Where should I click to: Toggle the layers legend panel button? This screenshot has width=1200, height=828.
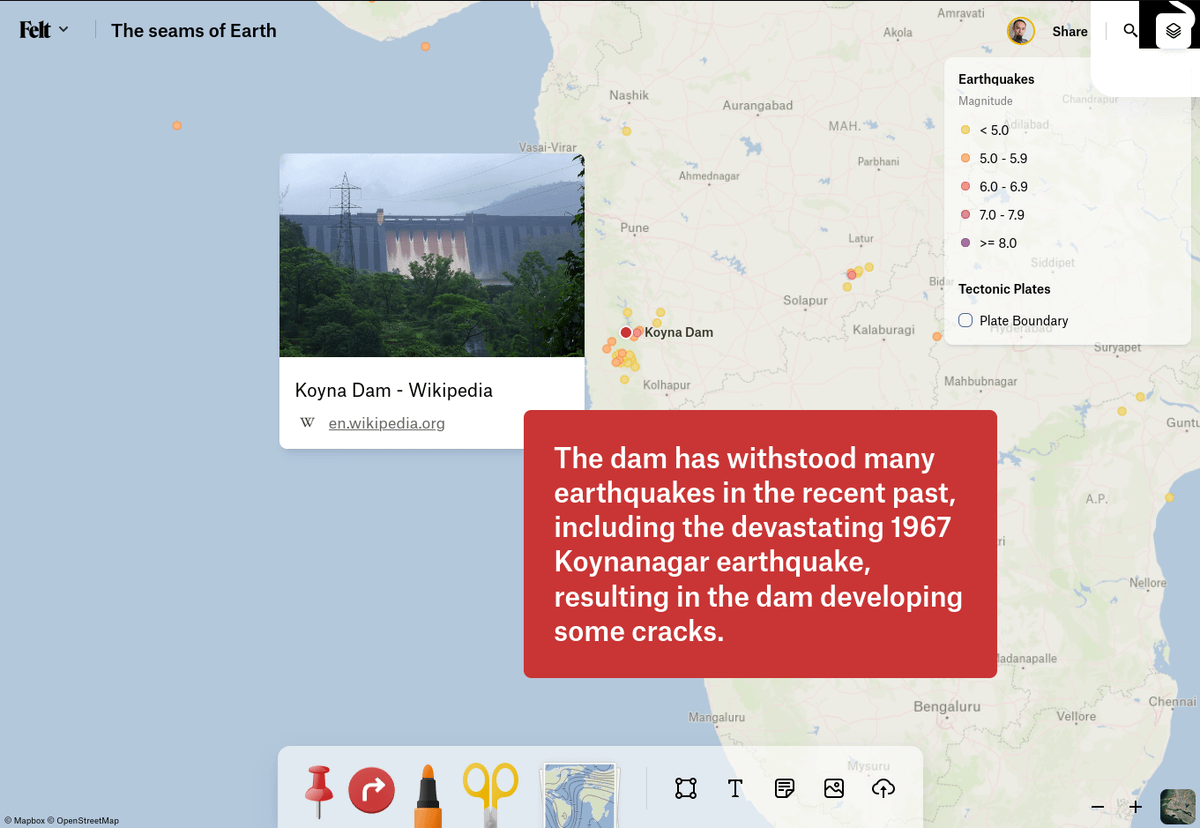pos(1173,31)
